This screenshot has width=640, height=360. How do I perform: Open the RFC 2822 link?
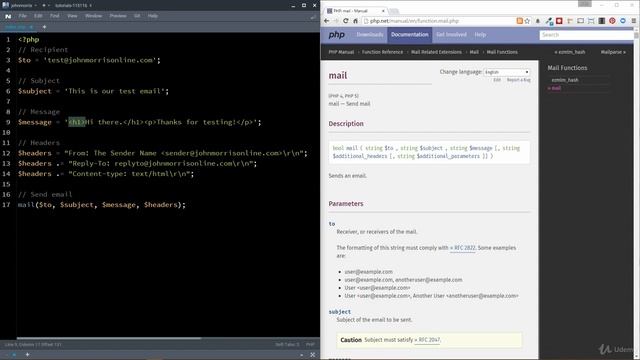462,248
